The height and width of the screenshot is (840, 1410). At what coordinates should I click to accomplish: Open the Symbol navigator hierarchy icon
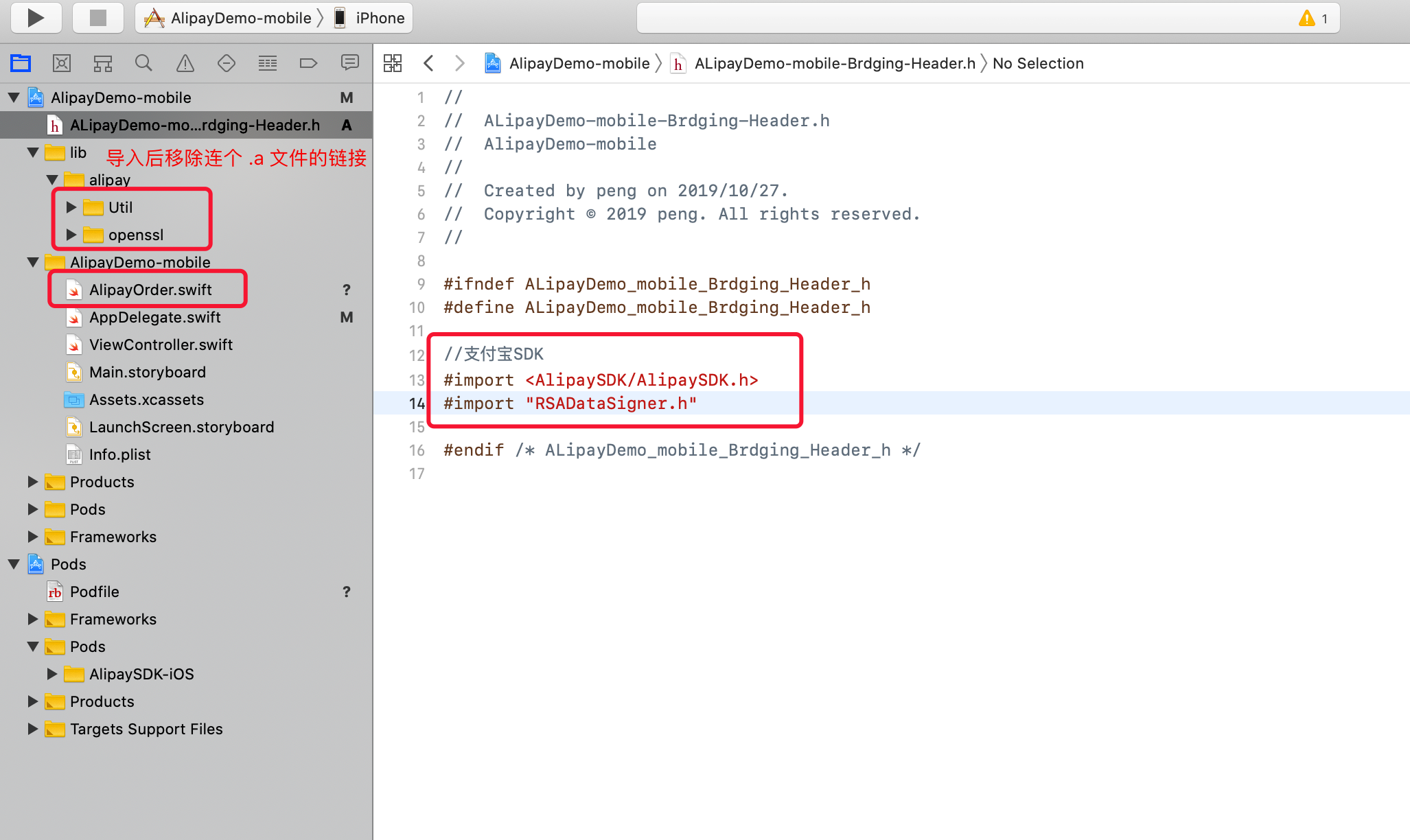(103, 63)
